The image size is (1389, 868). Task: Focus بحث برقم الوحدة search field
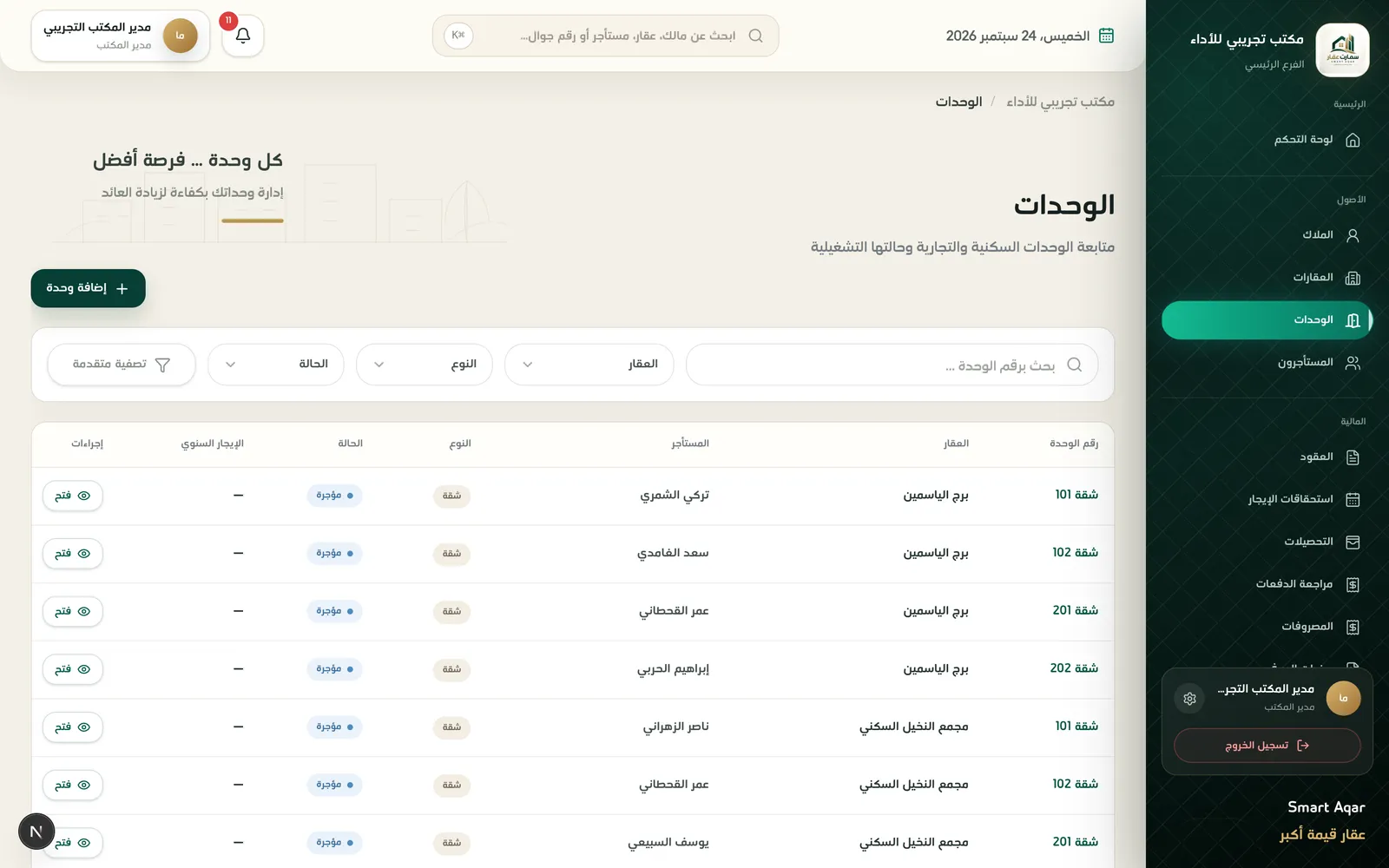(x=892, y=365)
